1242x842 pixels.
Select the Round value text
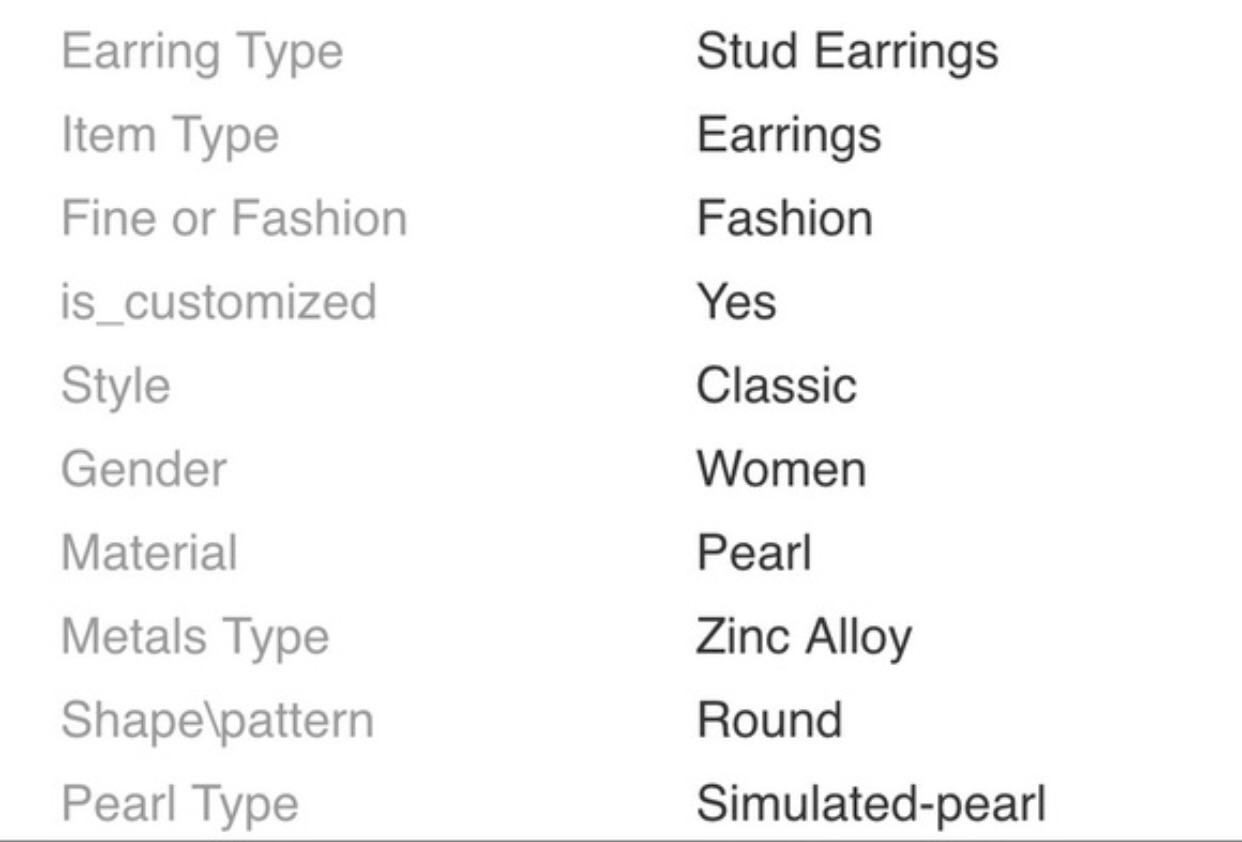coord(769,720)
